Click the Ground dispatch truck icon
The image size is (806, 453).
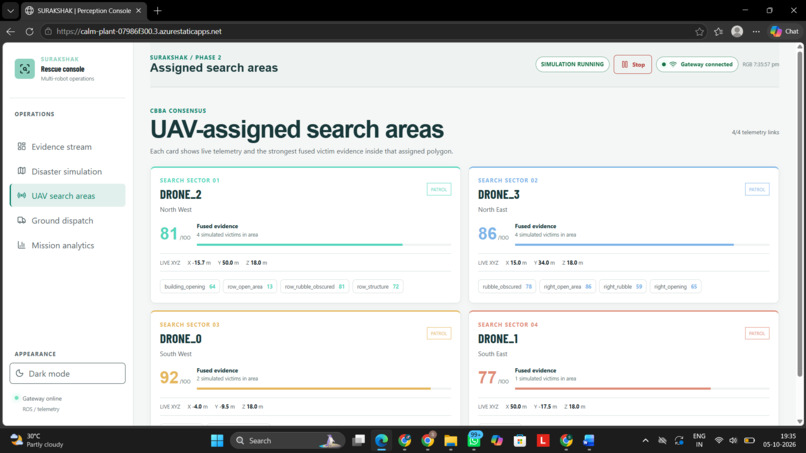coord(22,220)
